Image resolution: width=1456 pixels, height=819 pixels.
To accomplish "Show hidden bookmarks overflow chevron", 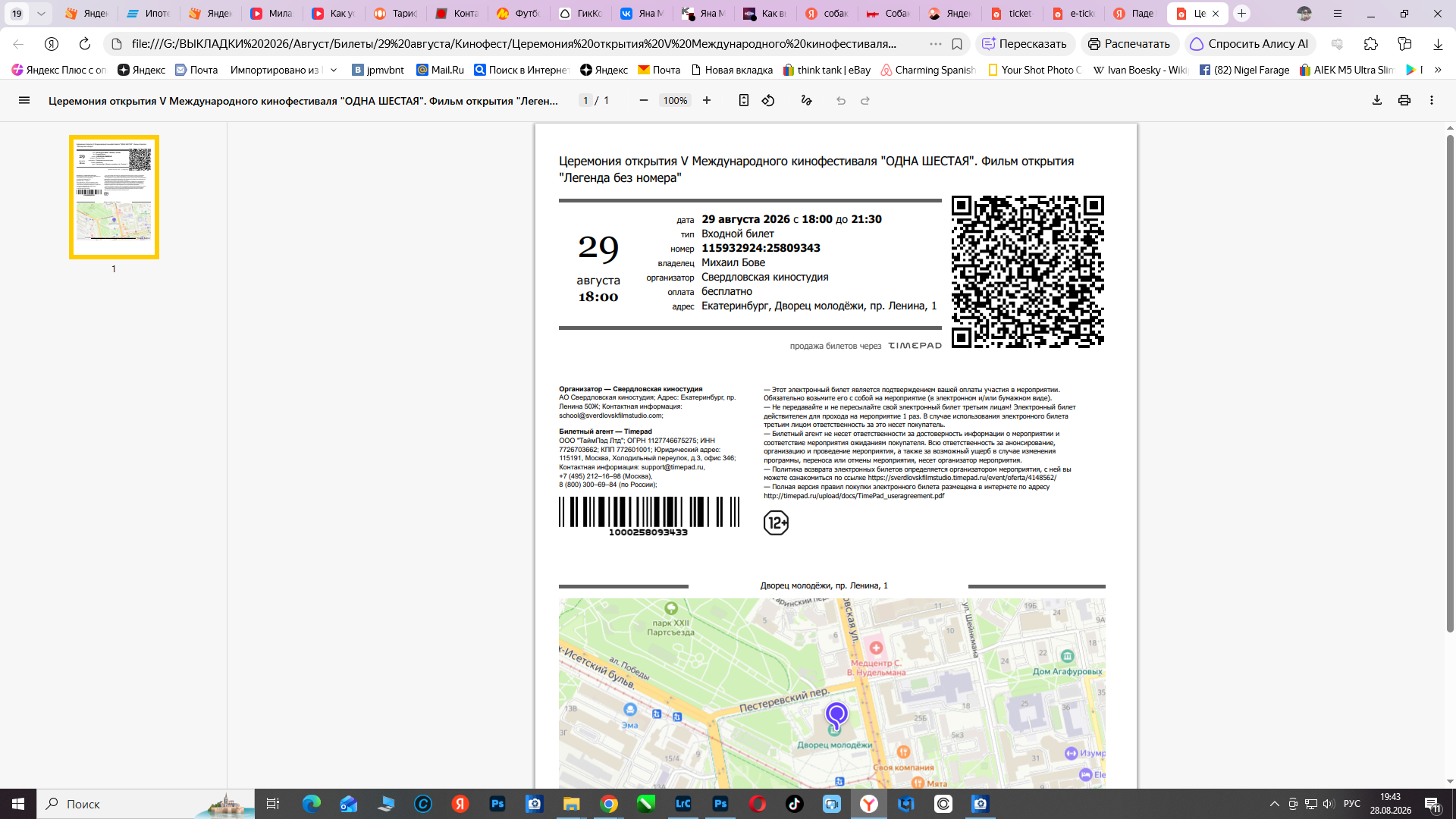I will click(x=1438, y=70).
